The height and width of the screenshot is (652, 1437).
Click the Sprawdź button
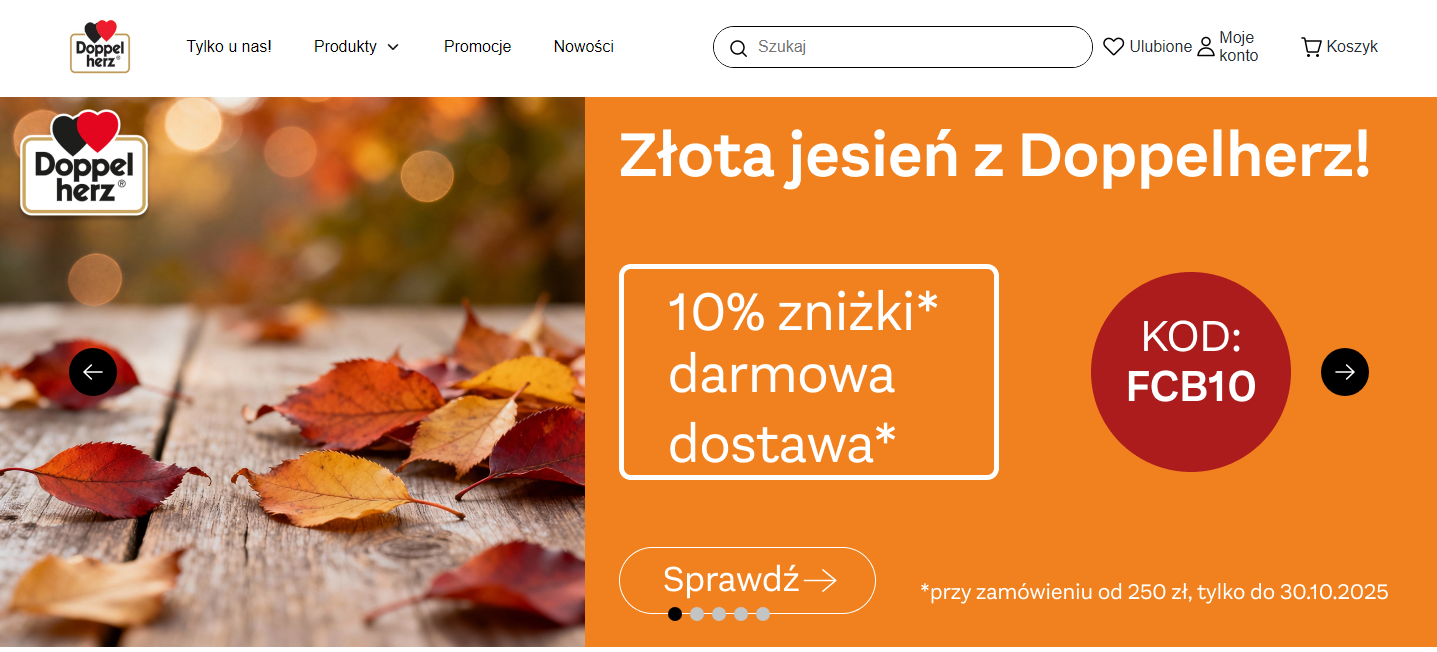(x=747, y=580)
